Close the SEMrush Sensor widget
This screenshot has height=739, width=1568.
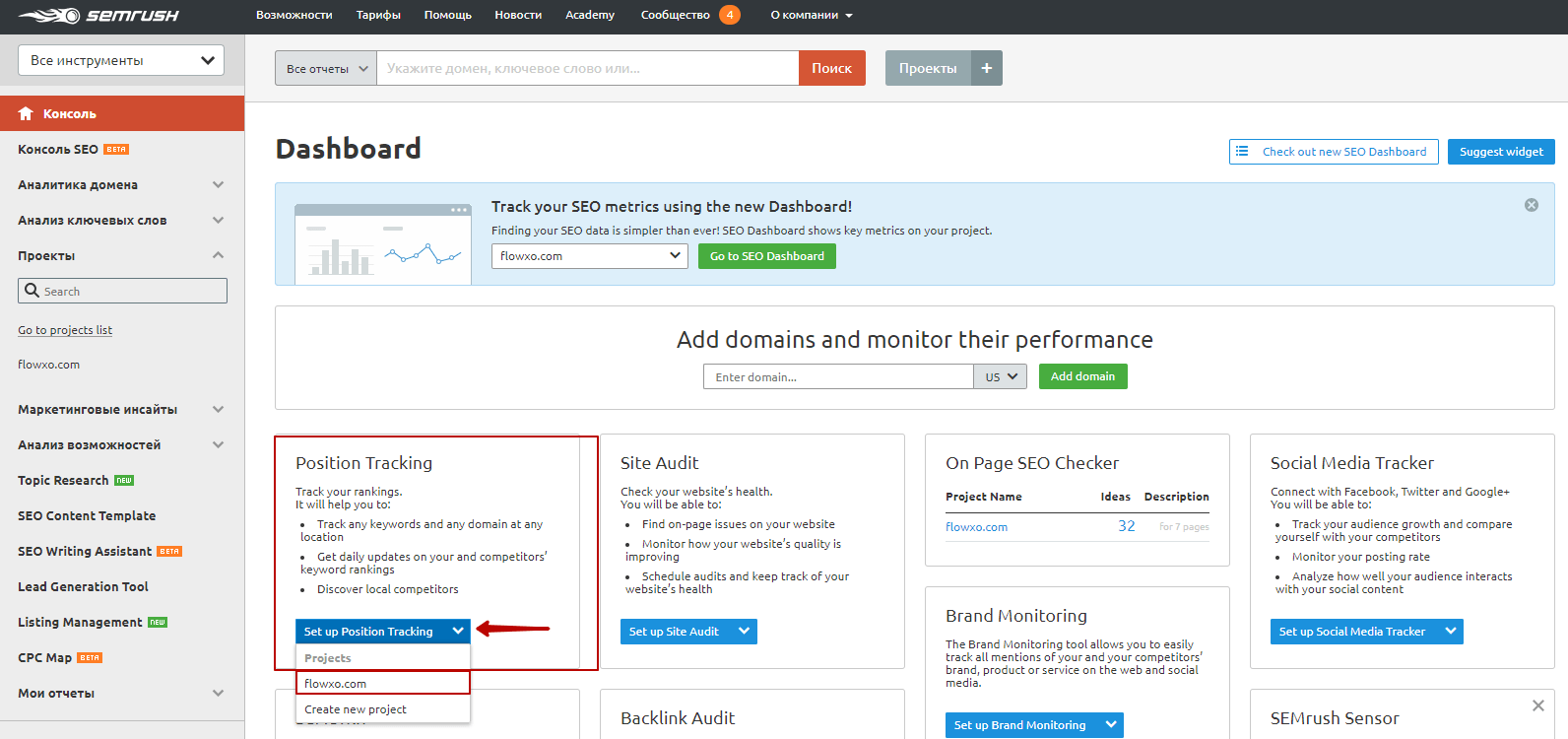coord(1538,705)
